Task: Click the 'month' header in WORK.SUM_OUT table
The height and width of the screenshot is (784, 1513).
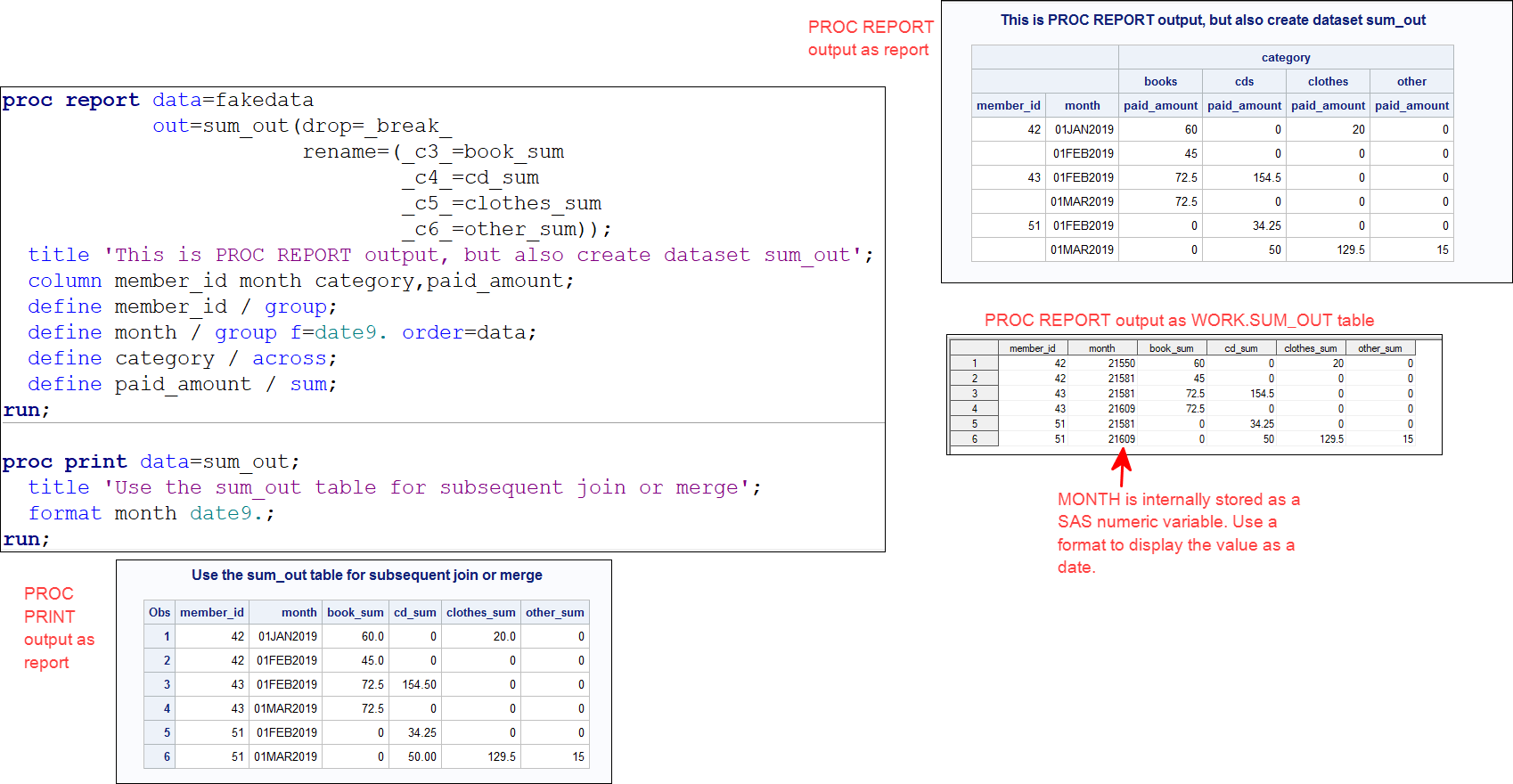Action: tap(1101, 348)
